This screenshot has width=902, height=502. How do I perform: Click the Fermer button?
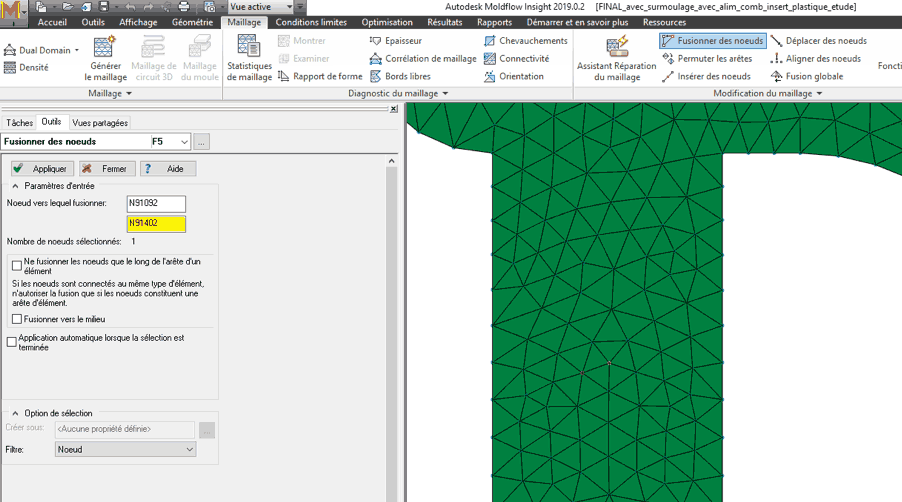(x=106, y=169)
